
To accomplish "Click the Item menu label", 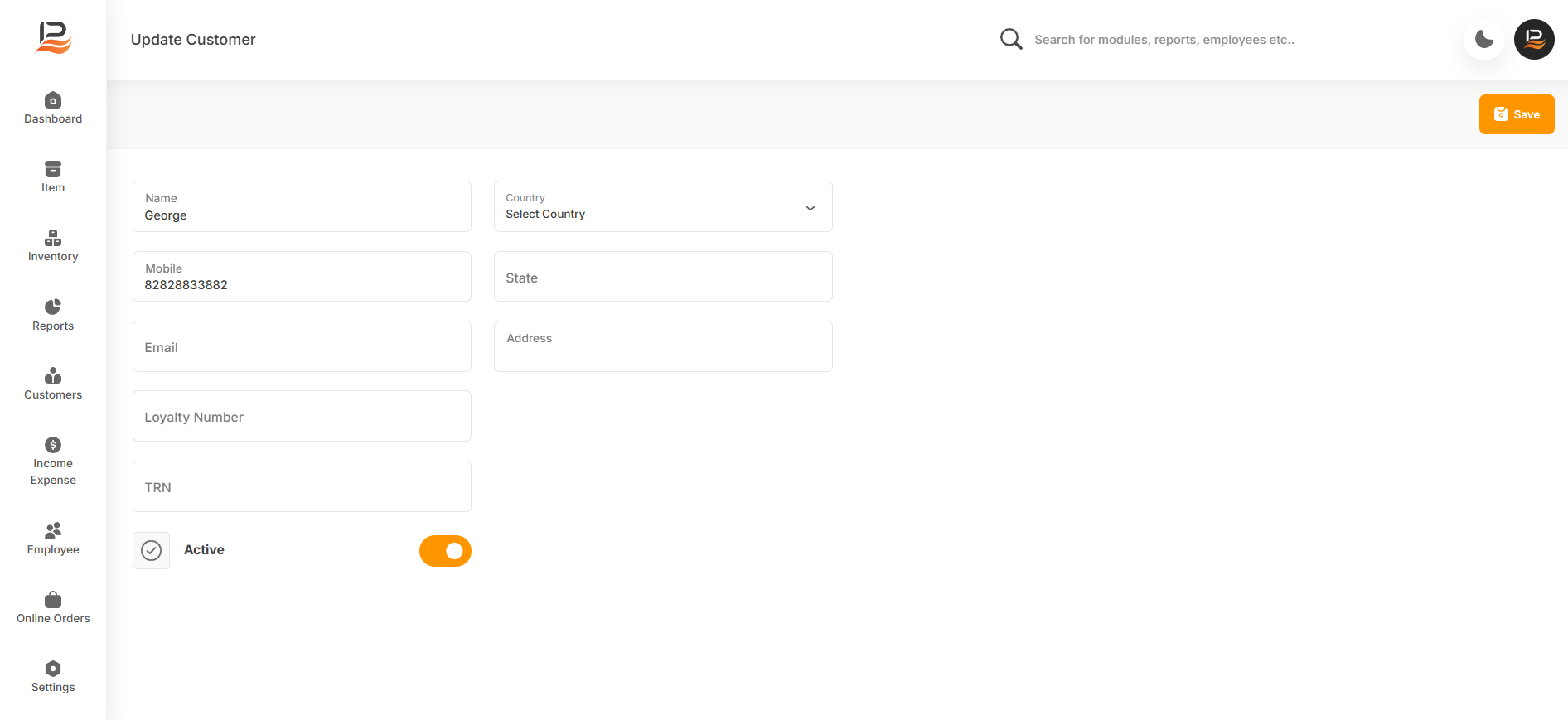I will coord(53,188).
